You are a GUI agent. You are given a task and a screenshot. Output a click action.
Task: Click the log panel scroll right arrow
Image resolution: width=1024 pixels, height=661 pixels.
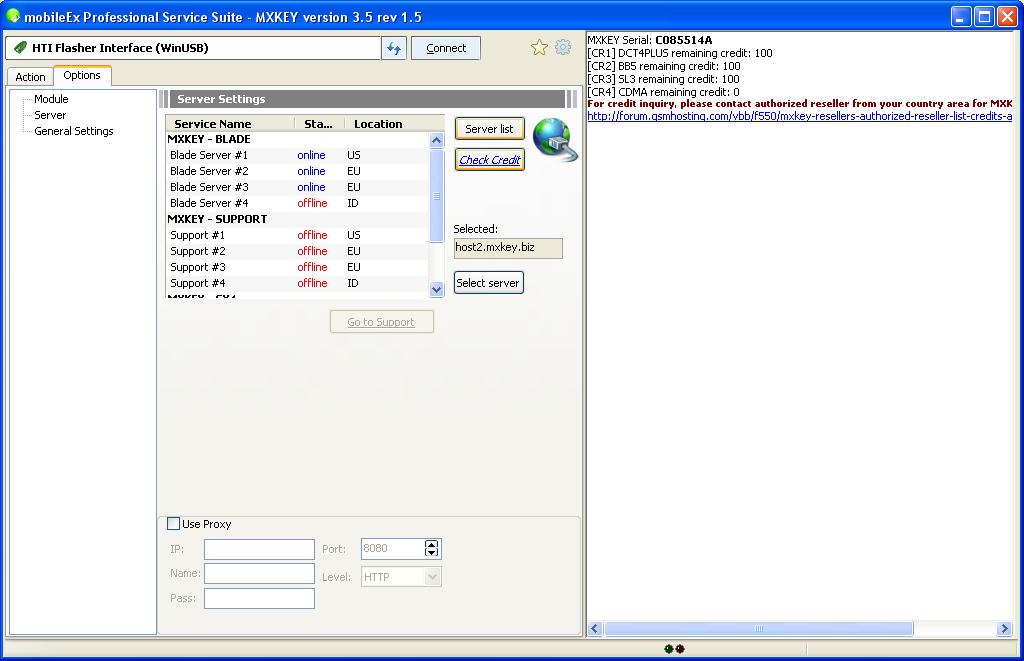(x=1004, y=629)
